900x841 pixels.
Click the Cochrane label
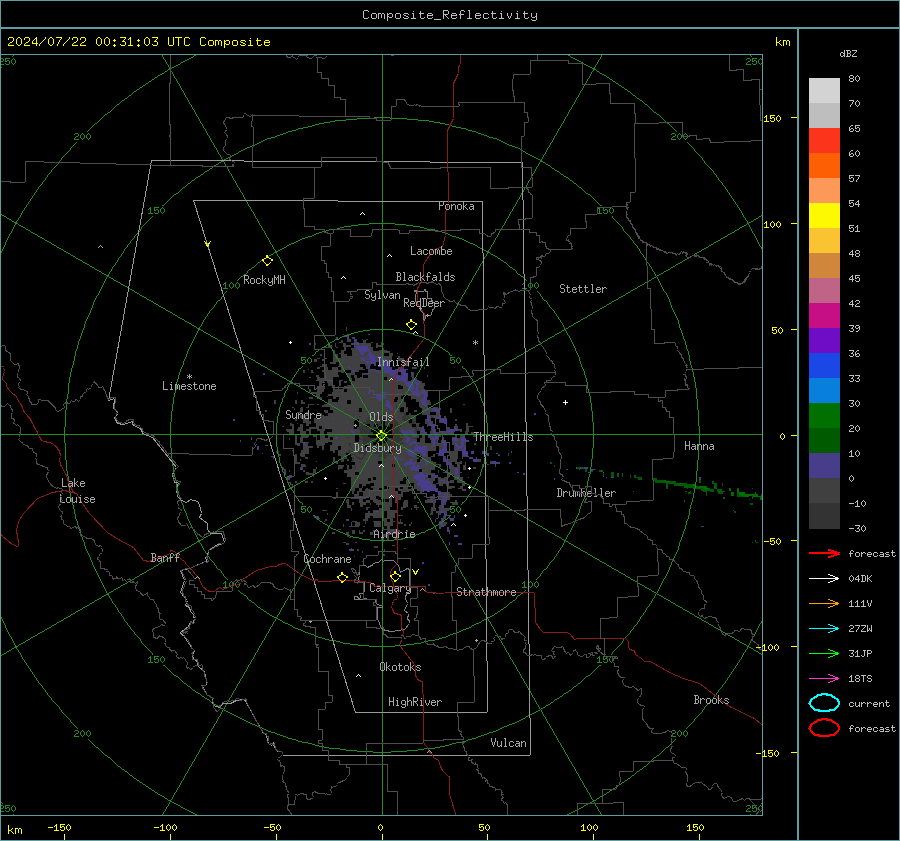(x=327, y=559)
